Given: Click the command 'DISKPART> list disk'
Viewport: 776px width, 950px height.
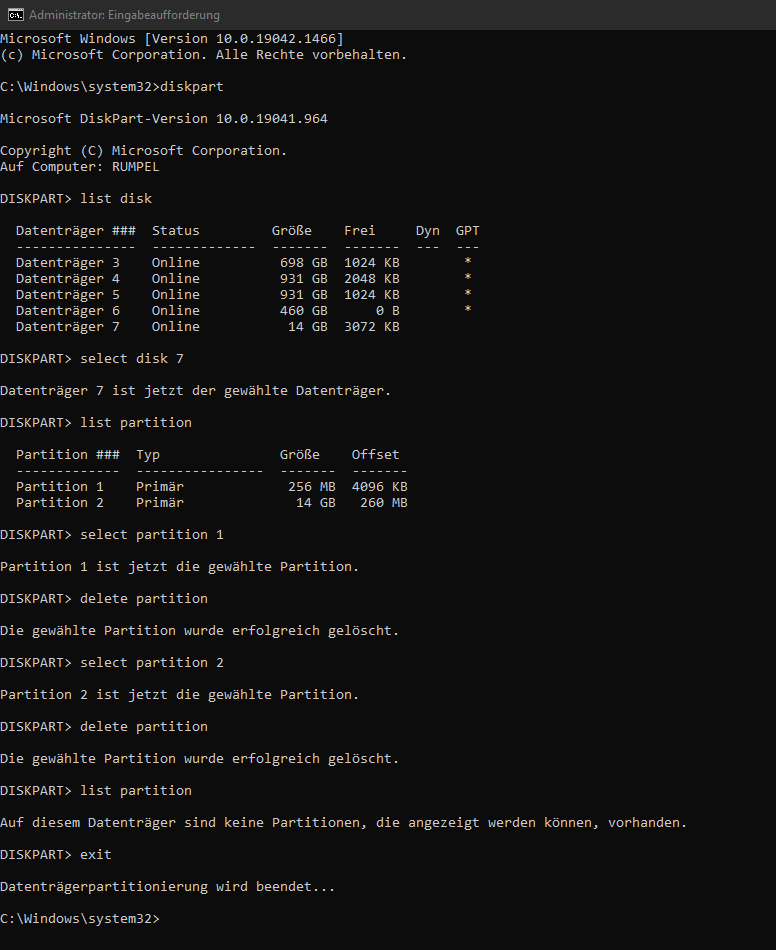Looking at the screenshot, I should (x=76, y=199).
